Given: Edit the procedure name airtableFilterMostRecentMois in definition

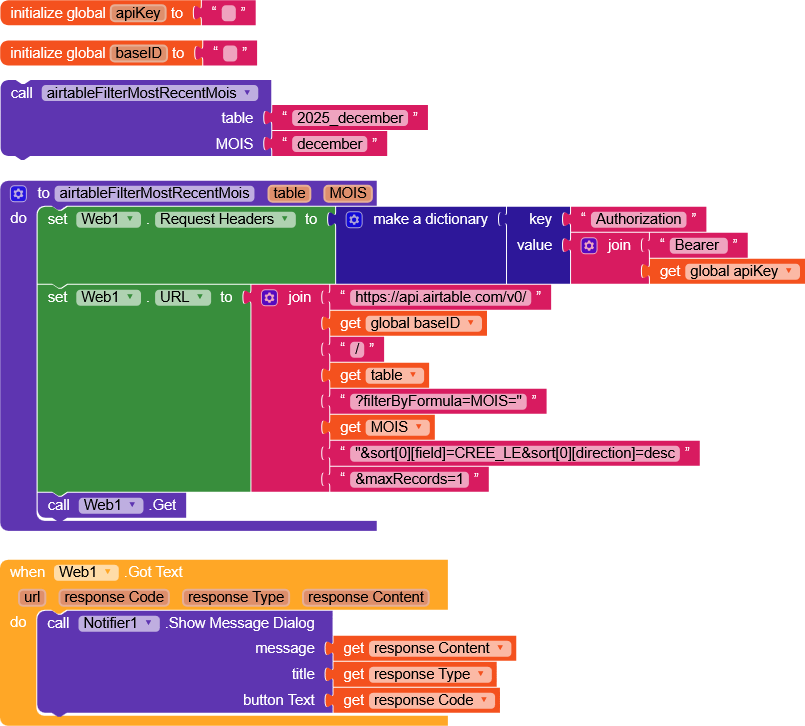Looking at the screenshot, I should tap(155, 194).
